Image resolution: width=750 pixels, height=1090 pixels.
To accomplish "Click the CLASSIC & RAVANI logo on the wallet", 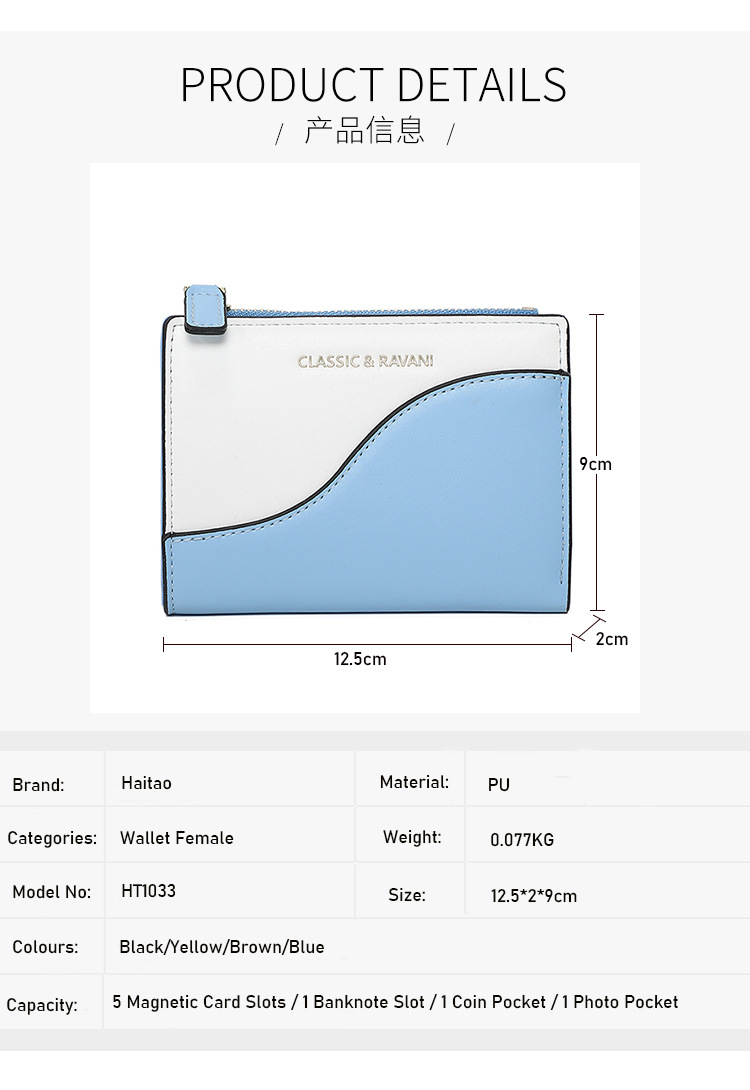I will point(365,361).
